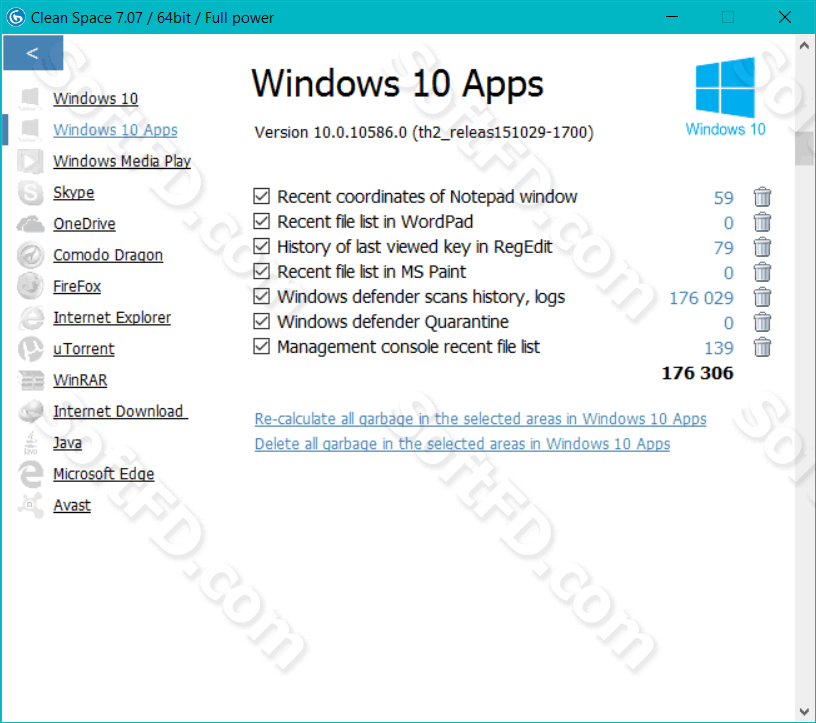This screenshot has width=816, height=723.
Task: Click the Internet Download sidebar icon
Action: (30, 411)
